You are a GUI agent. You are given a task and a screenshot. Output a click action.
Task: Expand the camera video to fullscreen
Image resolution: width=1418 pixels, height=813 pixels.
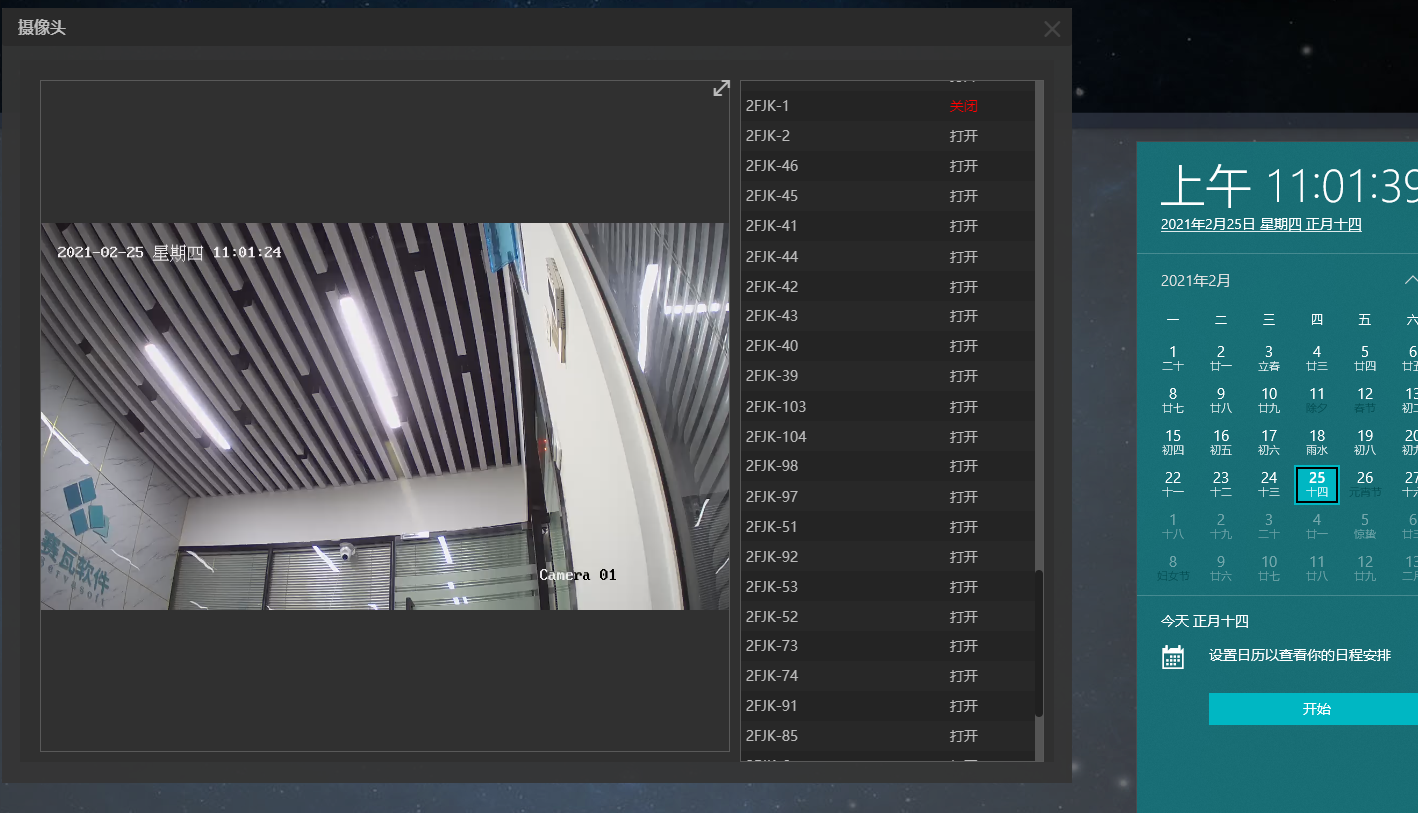pos(720,89)
